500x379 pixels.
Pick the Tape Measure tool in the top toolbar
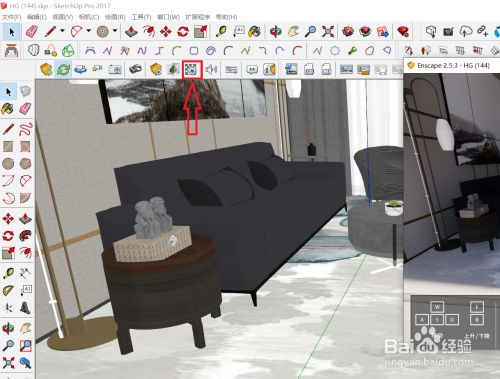[221, 32]
